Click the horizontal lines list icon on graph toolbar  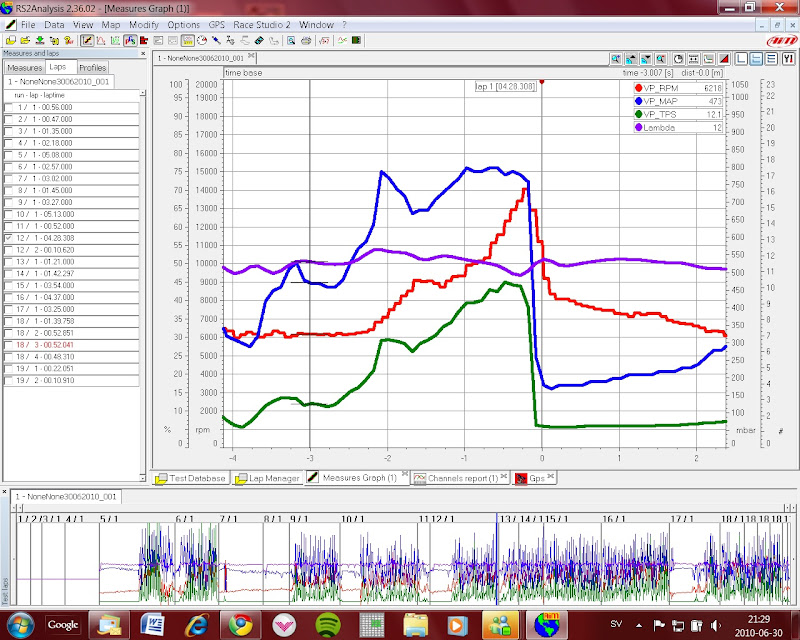771,59
